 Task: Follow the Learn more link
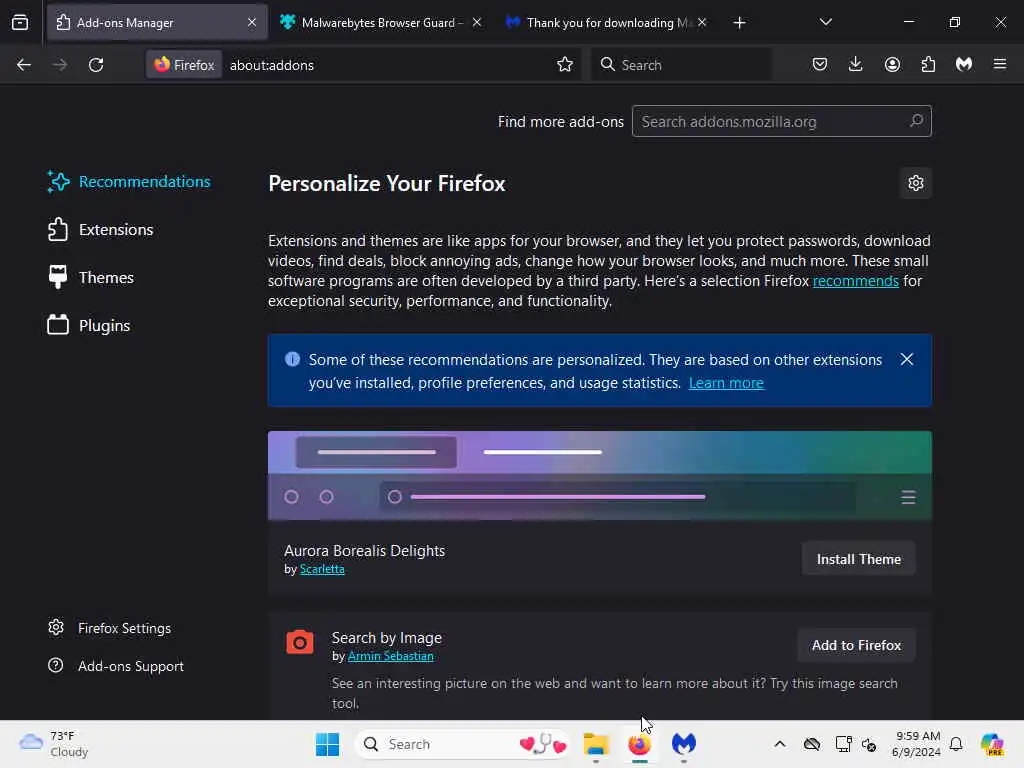pyautogui.click(x=726, y=383)
